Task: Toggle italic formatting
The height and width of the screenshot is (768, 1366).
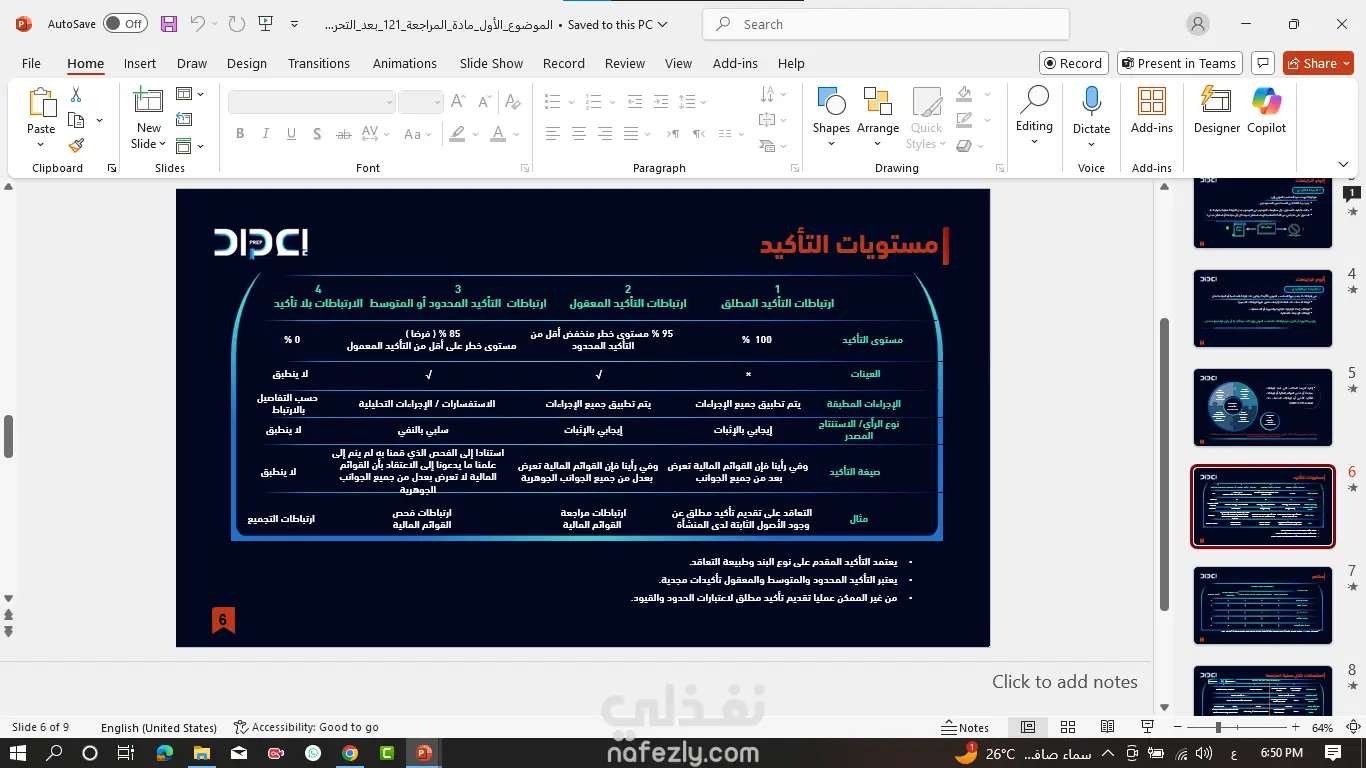Action: (x=266, y=133)
